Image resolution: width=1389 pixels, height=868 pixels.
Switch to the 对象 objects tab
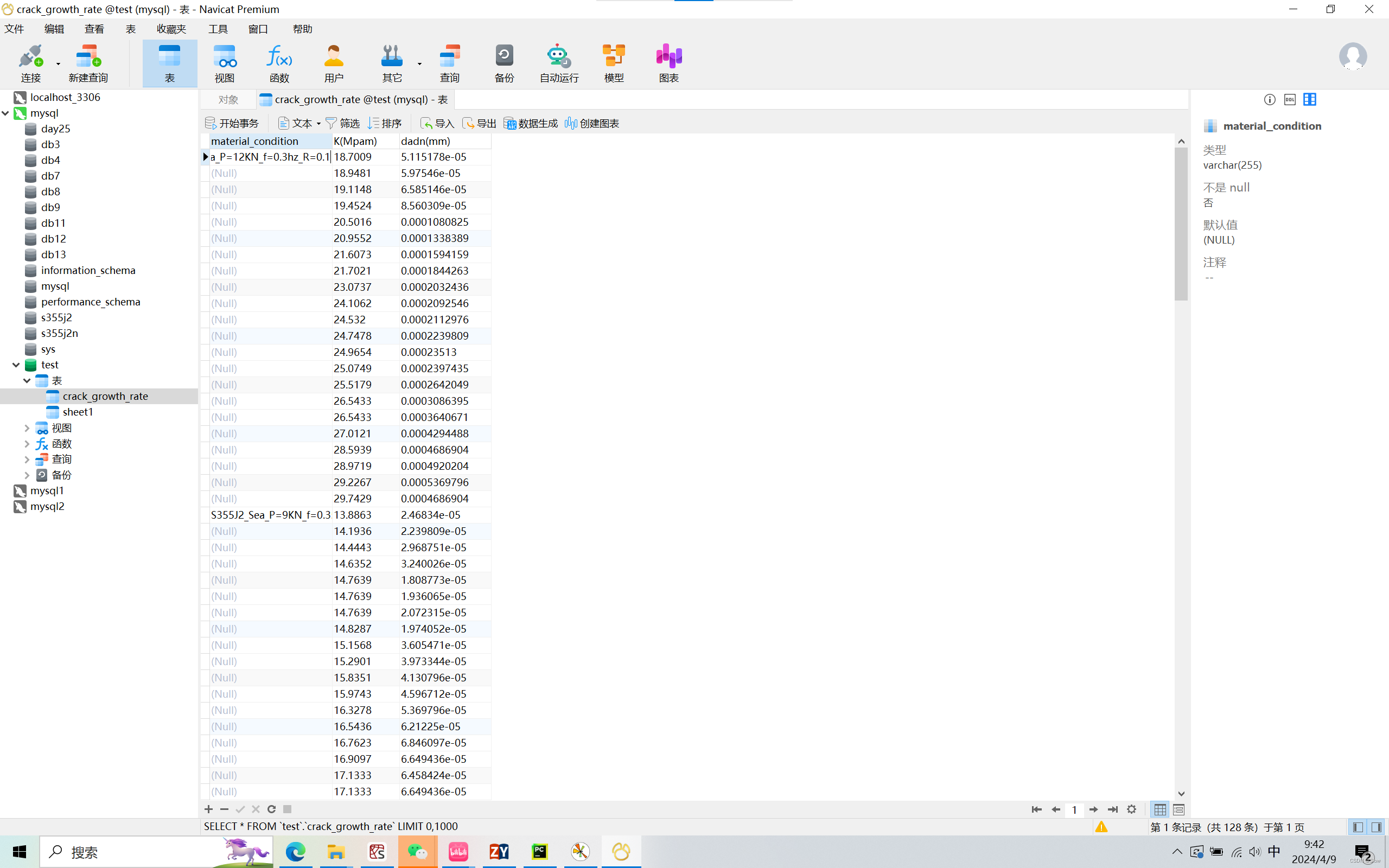click(x=228, y=100)
